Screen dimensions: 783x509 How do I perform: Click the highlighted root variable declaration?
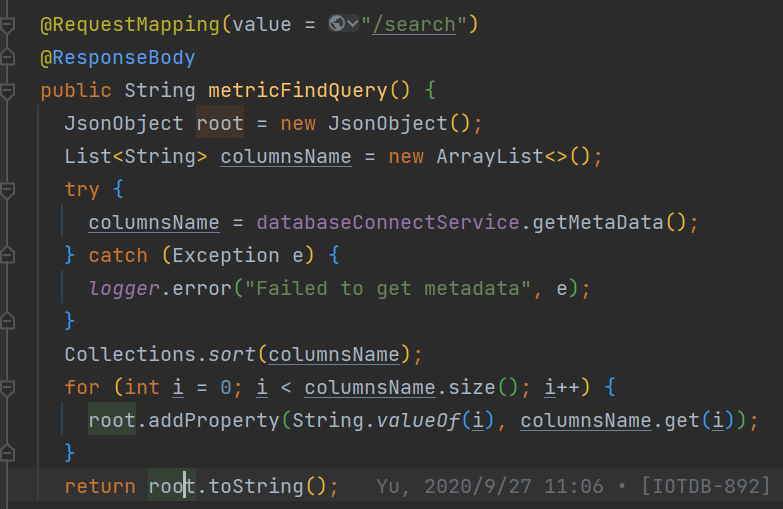220,123
